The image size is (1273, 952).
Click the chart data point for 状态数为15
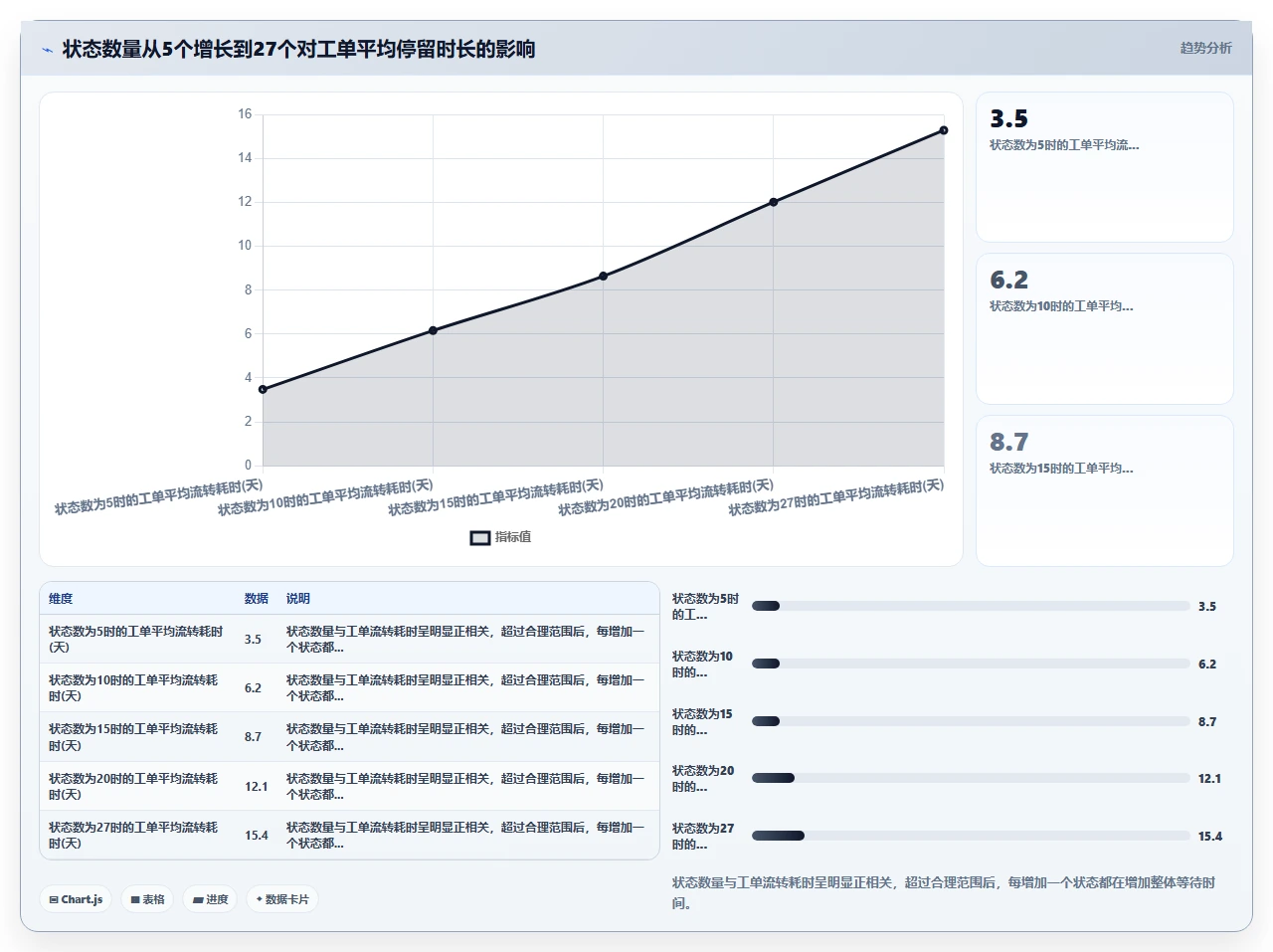pyautogui.click(x=603, y=276)
